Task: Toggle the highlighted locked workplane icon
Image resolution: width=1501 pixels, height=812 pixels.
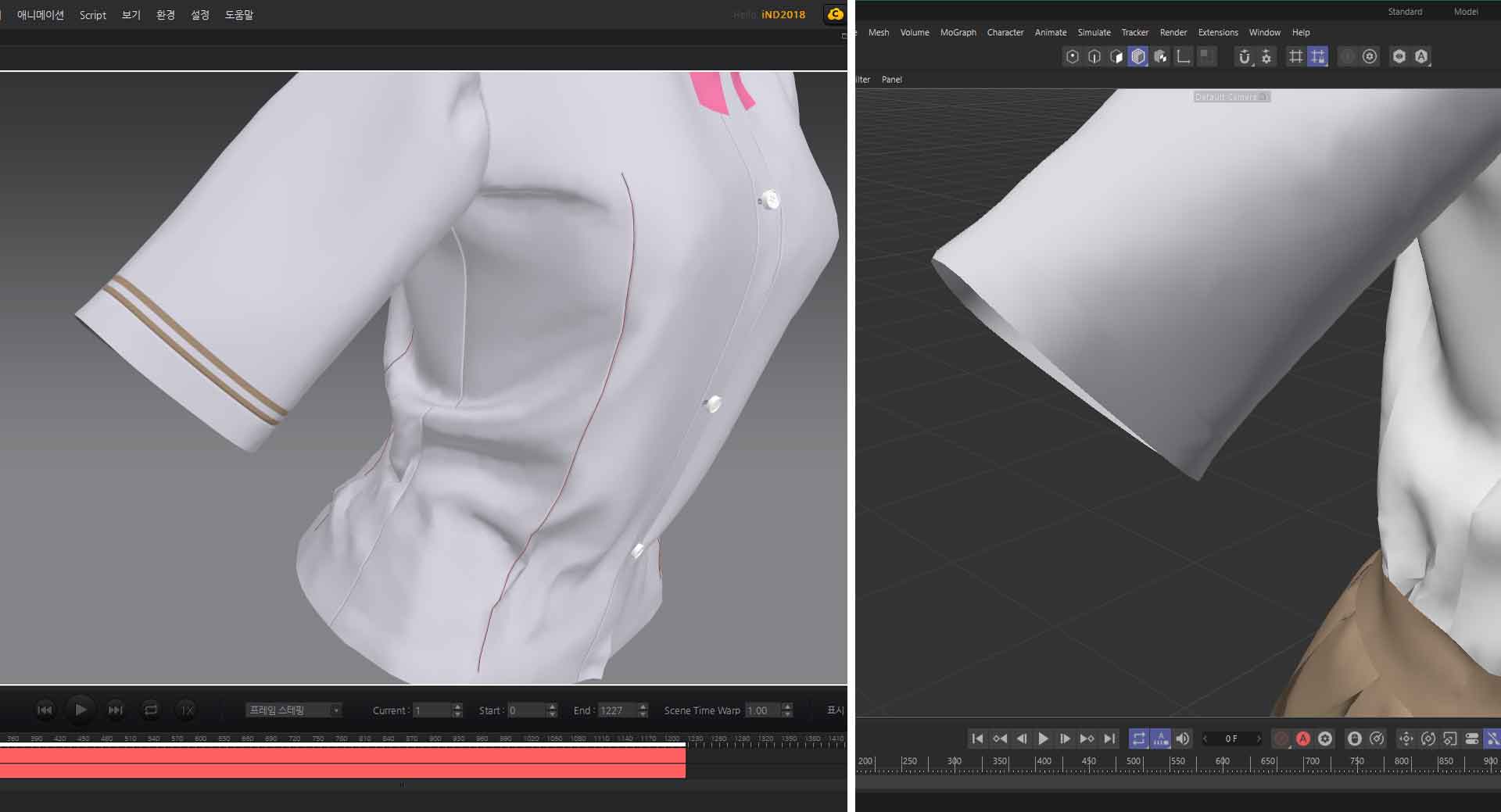Action: coord(1318,56)
